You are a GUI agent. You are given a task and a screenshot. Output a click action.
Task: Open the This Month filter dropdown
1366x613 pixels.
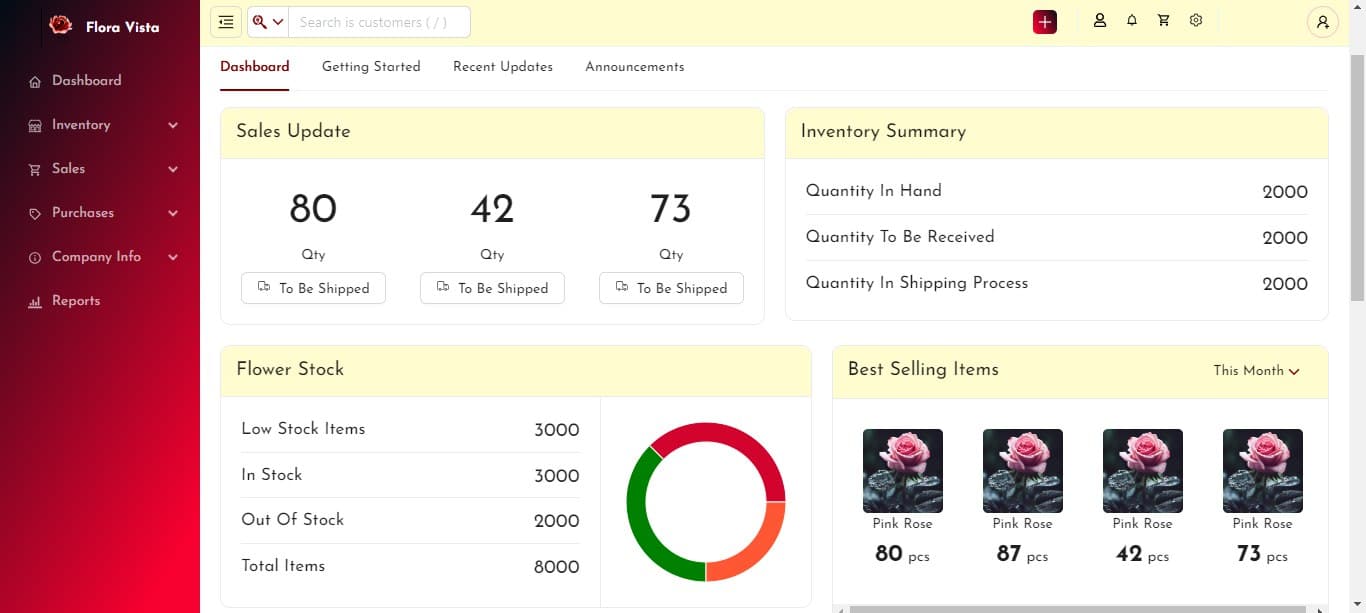[1256, 371]
